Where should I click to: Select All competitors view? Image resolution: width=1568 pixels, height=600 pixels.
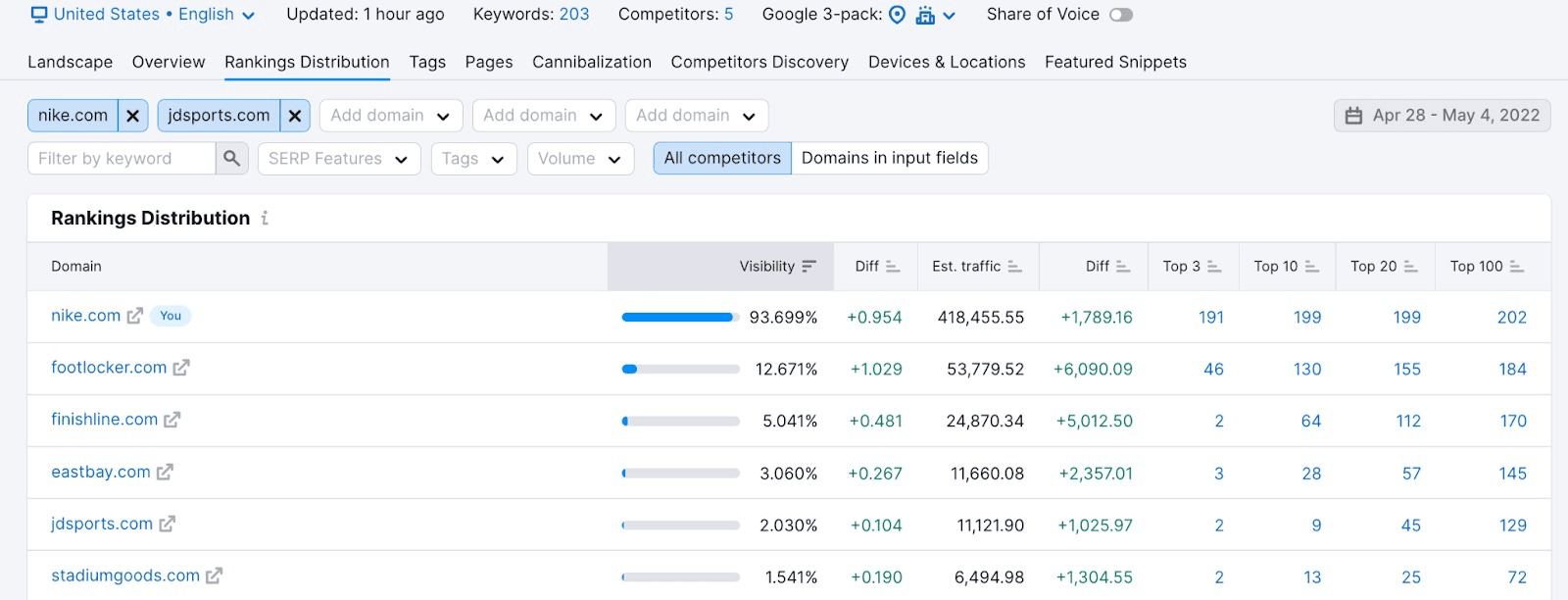click(x=722, y=158)
